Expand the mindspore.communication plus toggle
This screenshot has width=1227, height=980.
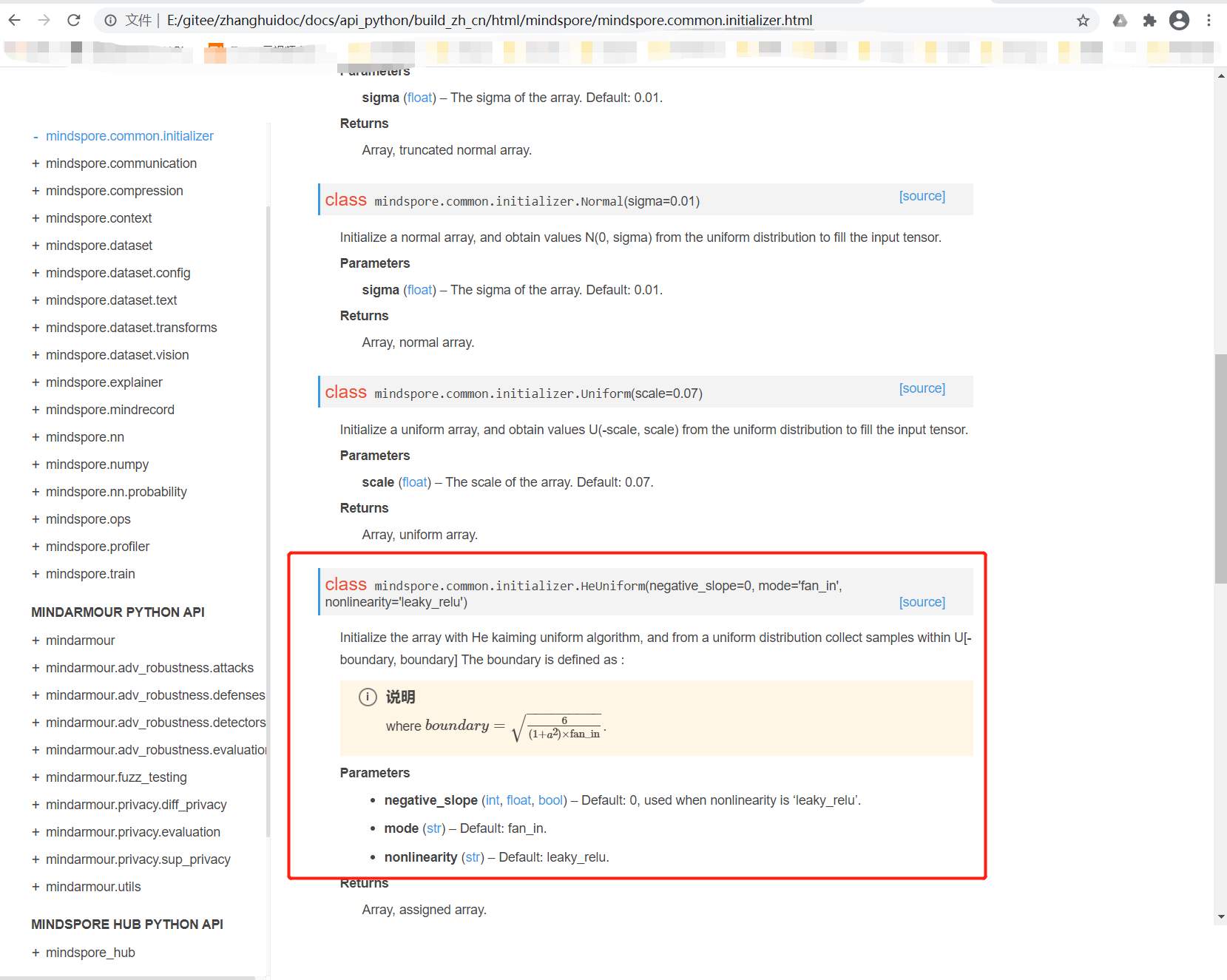(x=36, y=163)
